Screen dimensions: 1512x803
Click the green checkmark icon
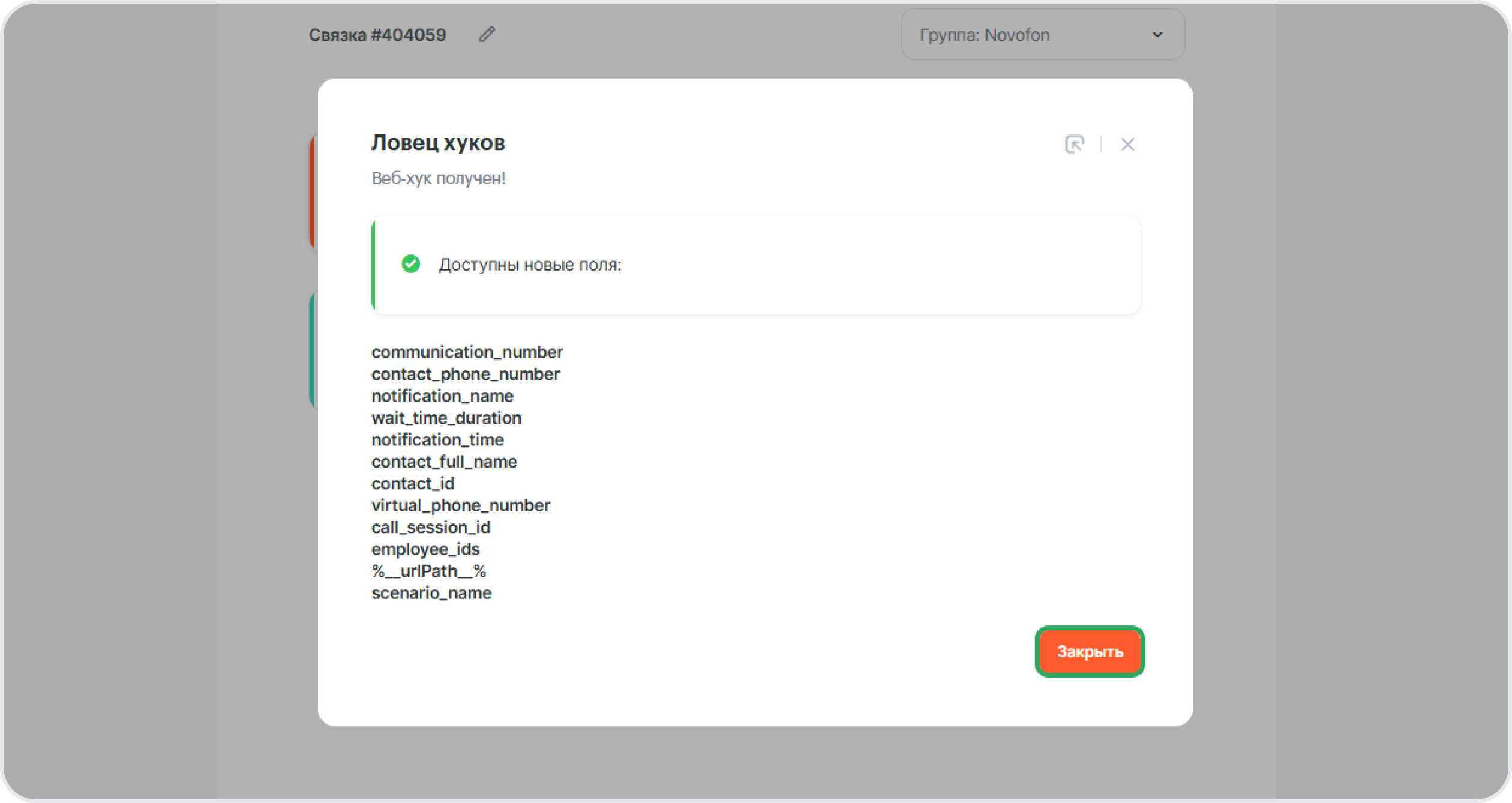(410, 264)
